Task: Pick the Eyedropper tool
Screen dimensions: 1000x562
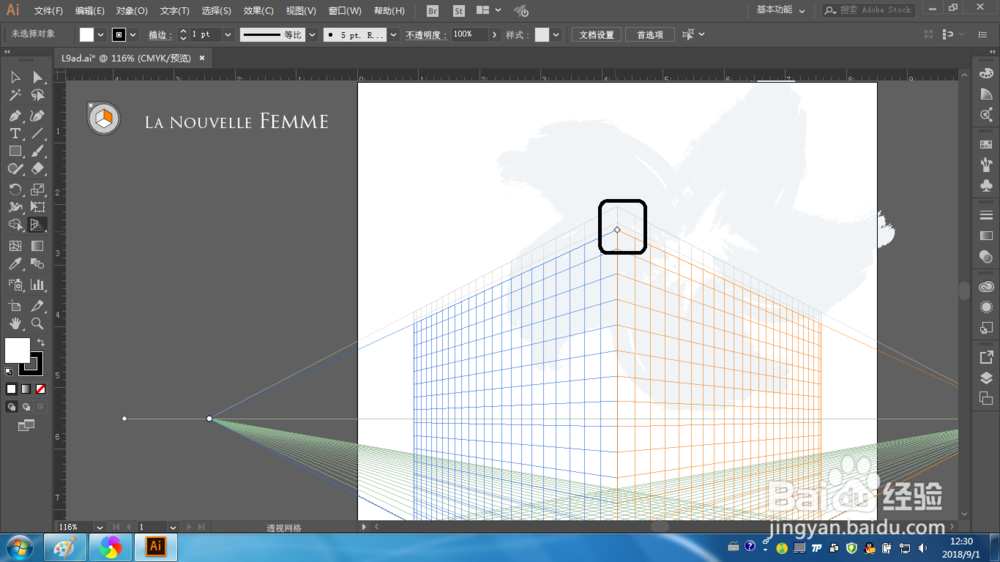Action: tap(15, 264)
